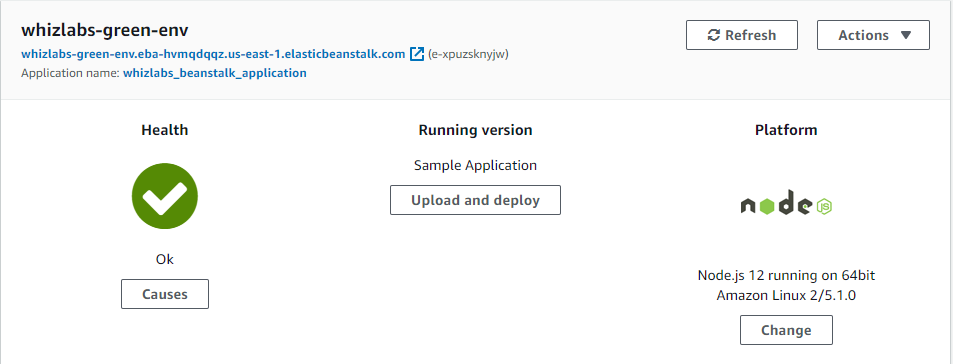Open whizlabs_beanstalk_application application link
Viewport: 953px width, 364px height.
coord(215,73)
